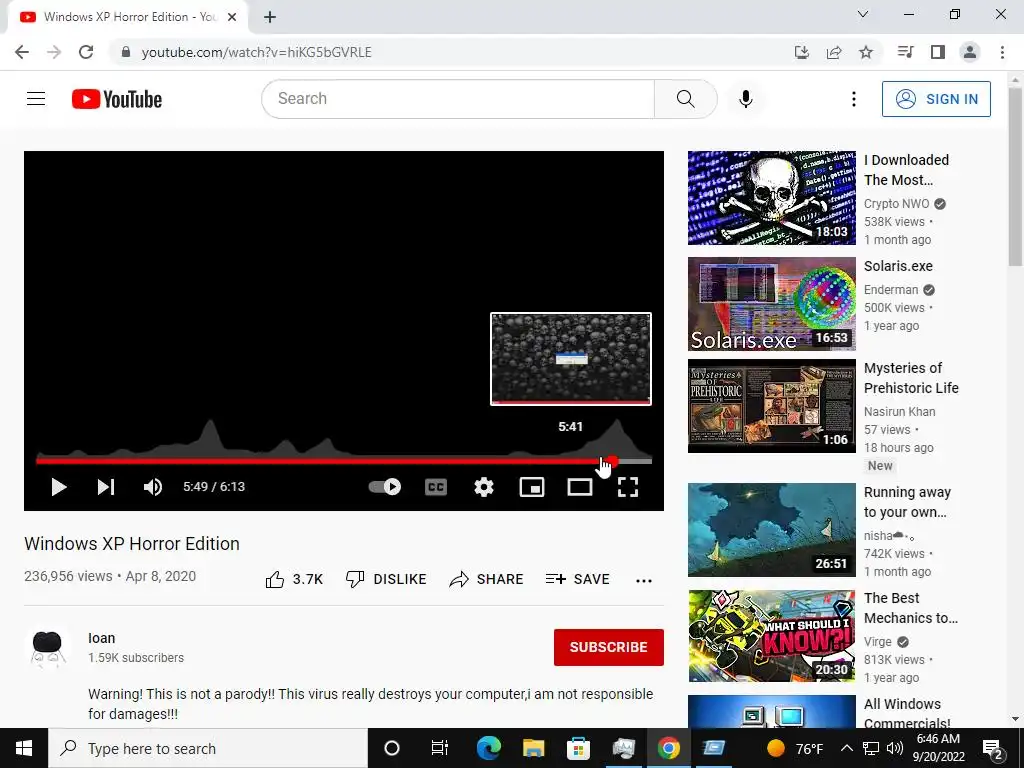Open Solaris.exe video thumbnail
The image size is (1024, 768).
pyautogui.click(x=771, y=304)
